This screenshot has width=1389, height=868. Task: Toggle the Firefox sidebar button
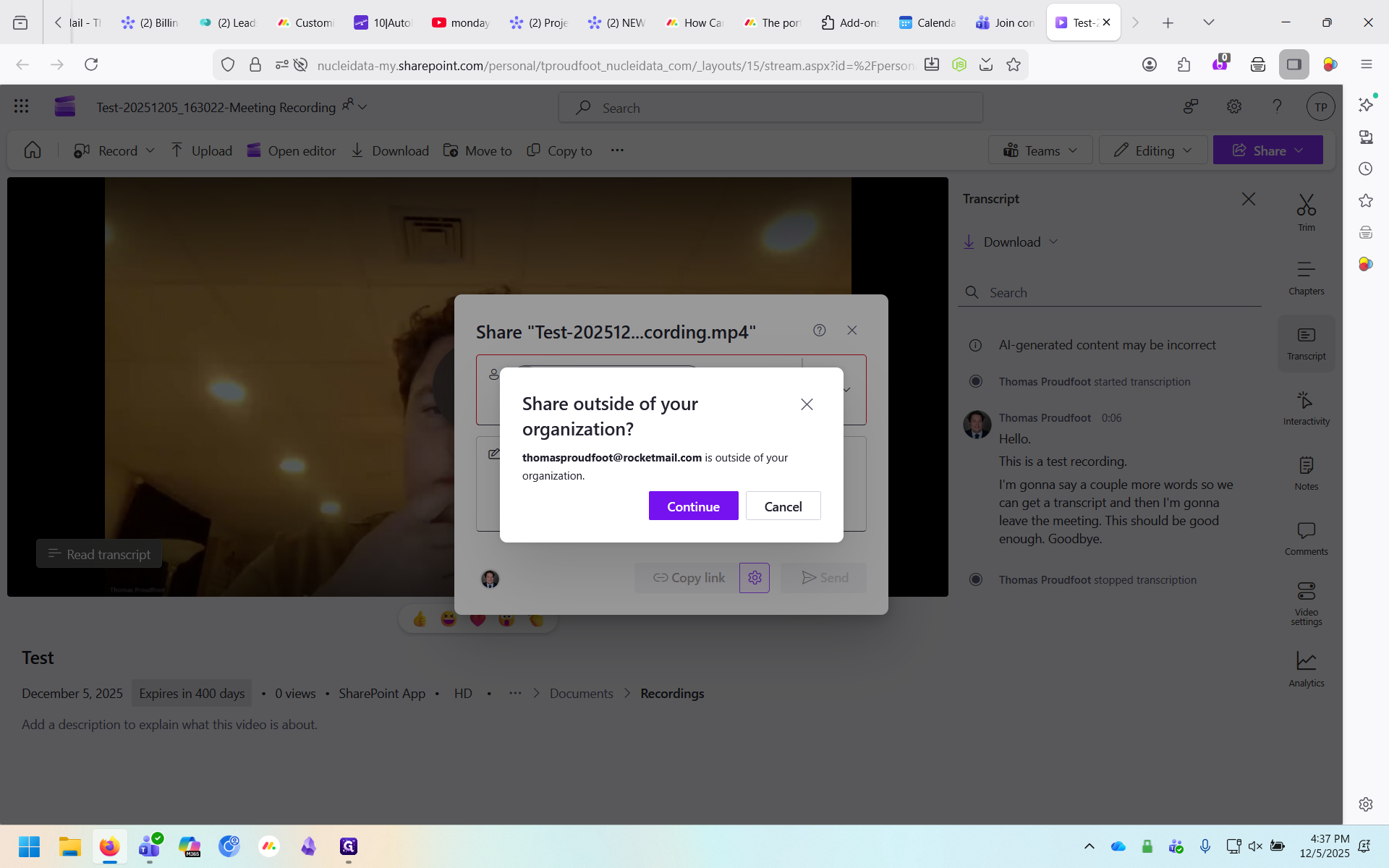[x=1294, y=64]
